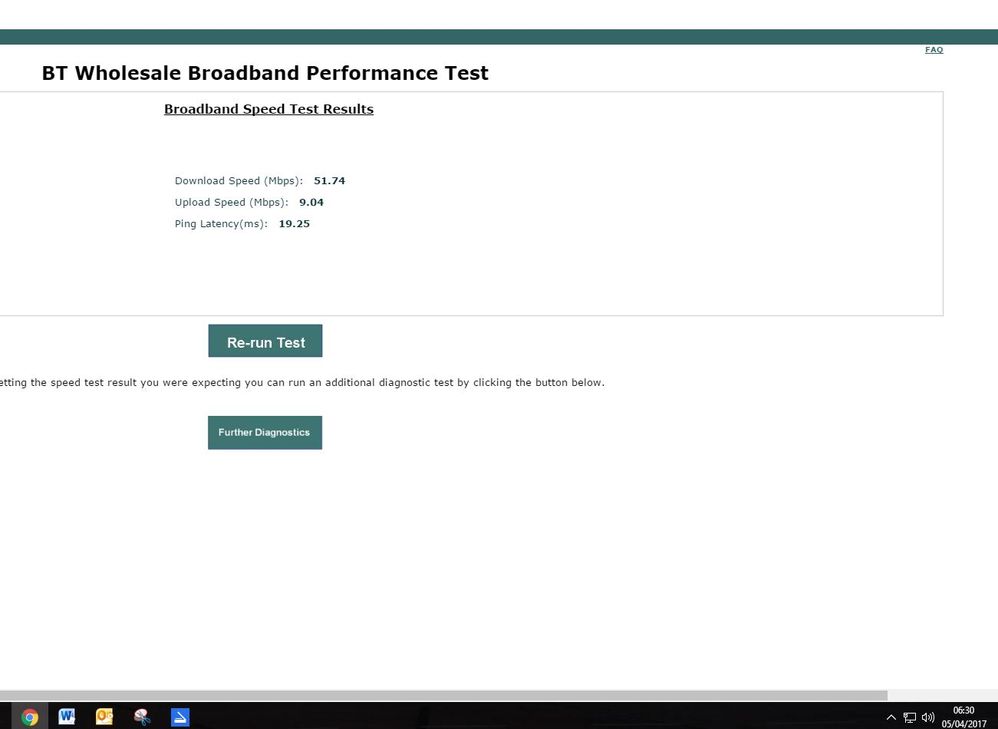This screenshot has height=729, width=998.
Task: Open Microsoft Word from the taskbar
Action: (66, 717)
